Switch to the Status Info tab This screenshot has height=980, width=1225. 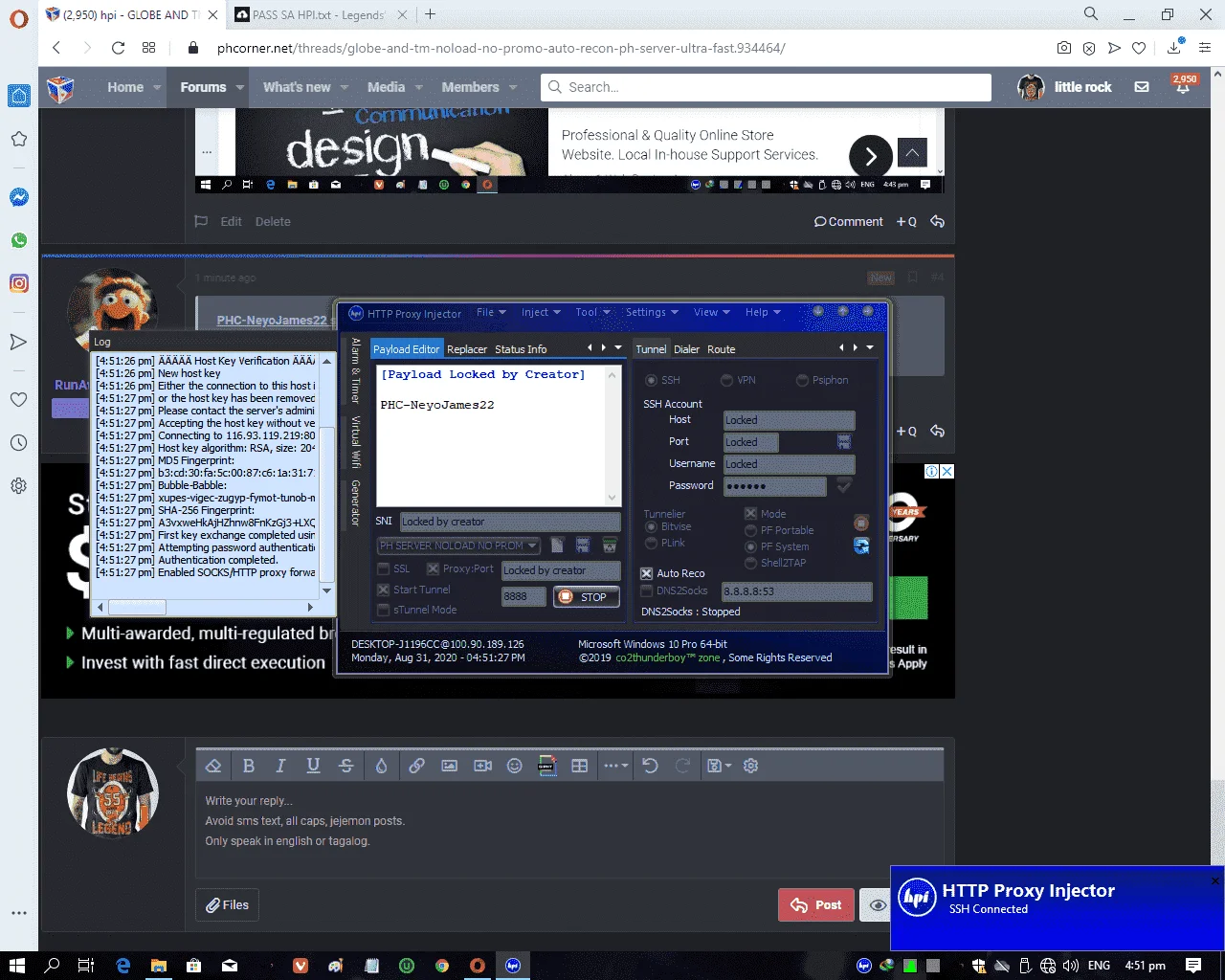pos(521,349)
